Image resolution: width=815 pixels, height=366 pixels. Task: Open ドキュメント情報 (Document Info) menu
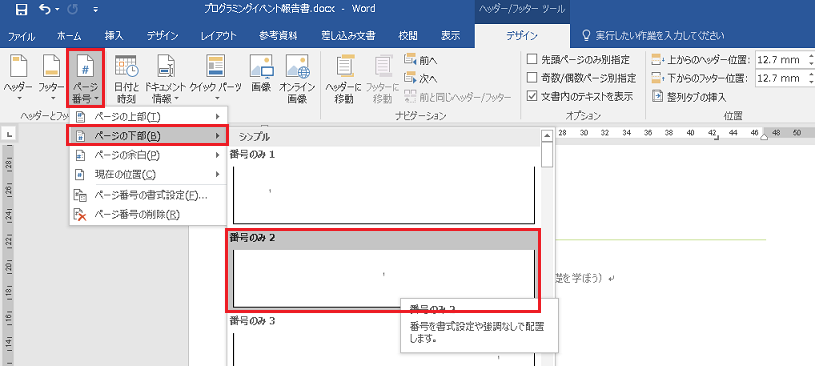click(x=165, y=78)
